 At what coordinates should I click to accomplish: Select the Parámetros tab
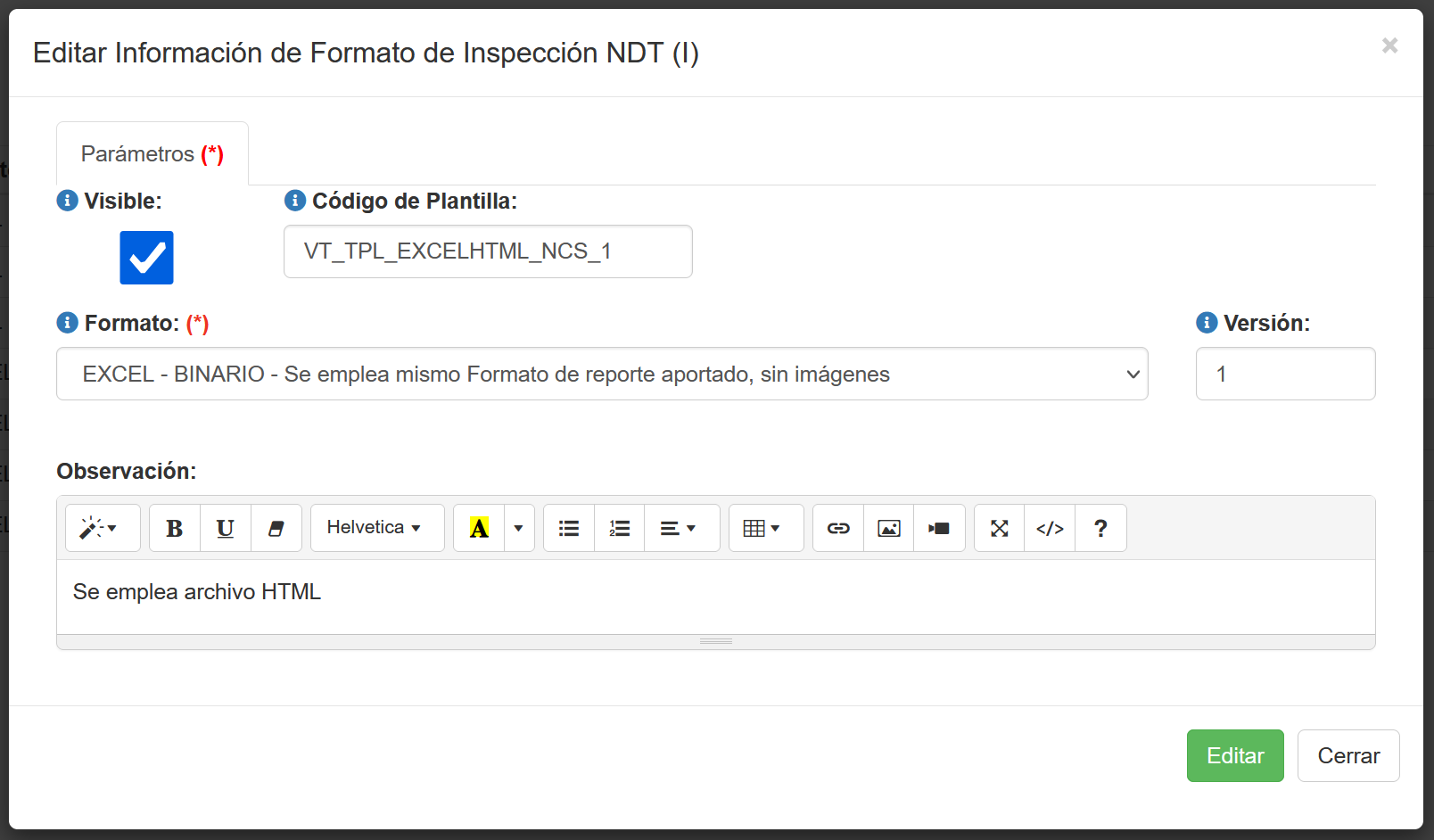(152, 154)
